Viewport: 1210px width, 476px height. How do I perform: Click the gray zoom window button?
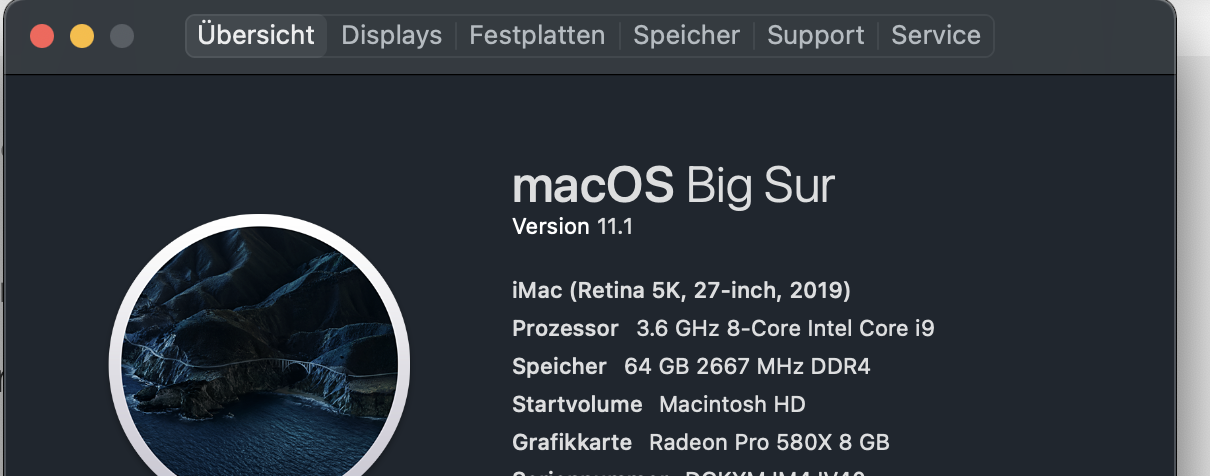click(x=122, y=37)
